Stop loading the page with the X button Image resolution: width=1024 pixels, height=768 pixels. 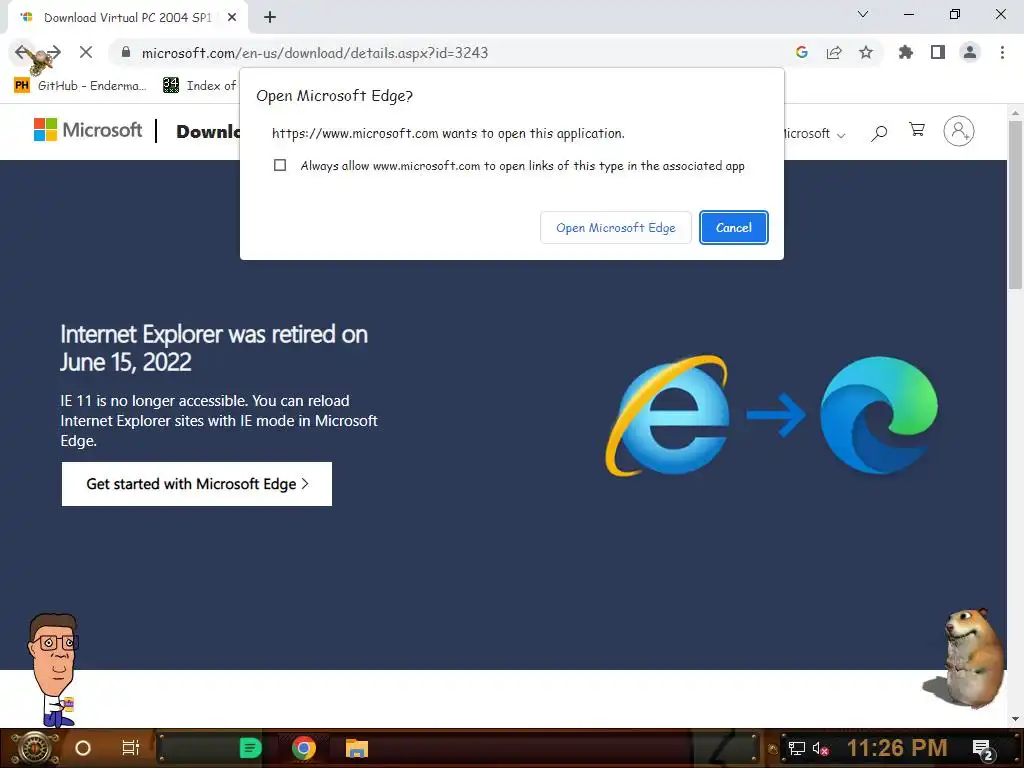point(86,52)
